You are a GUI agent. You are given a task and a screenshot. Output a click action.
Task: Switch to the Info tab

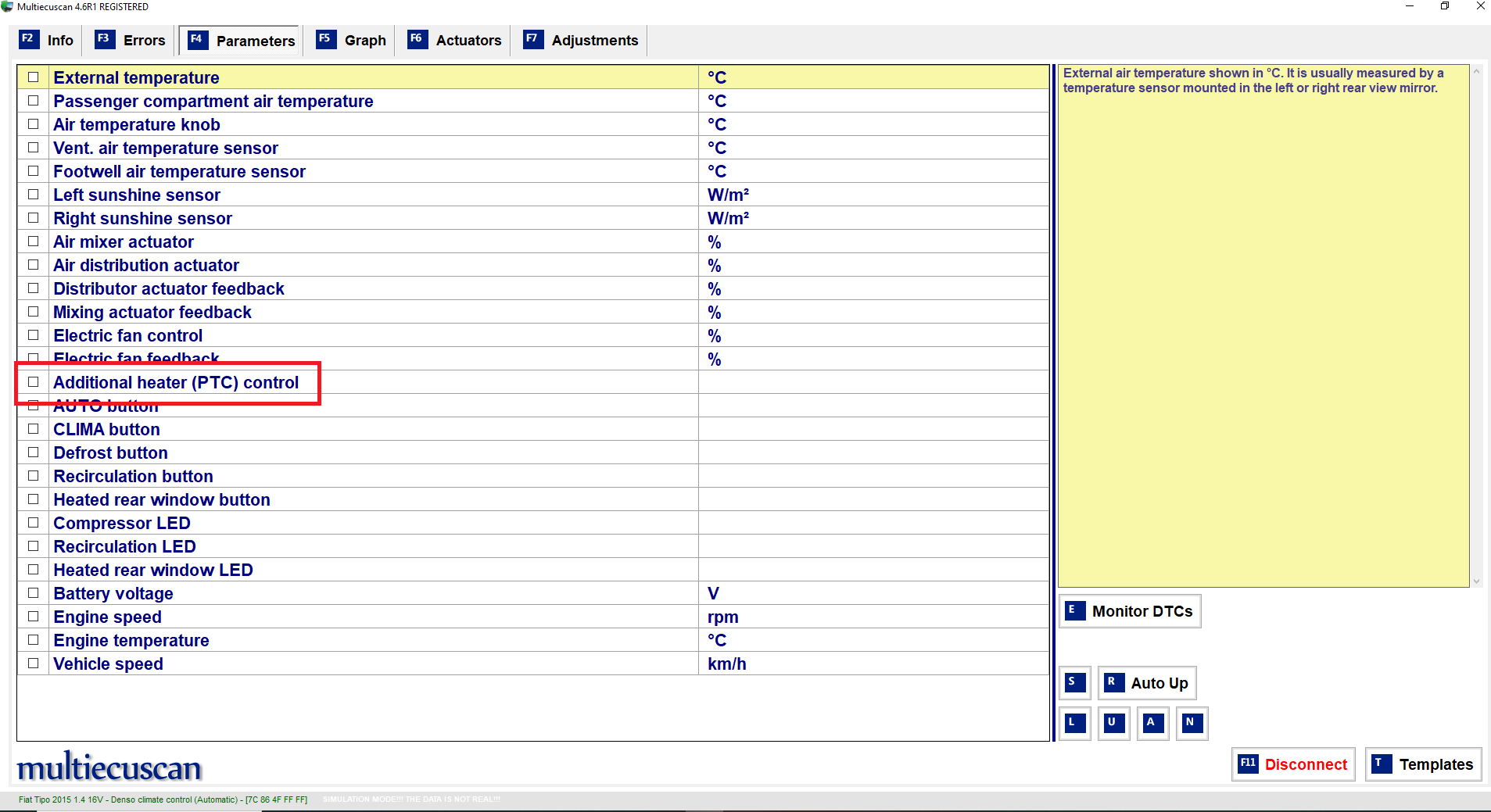point(47,41)
